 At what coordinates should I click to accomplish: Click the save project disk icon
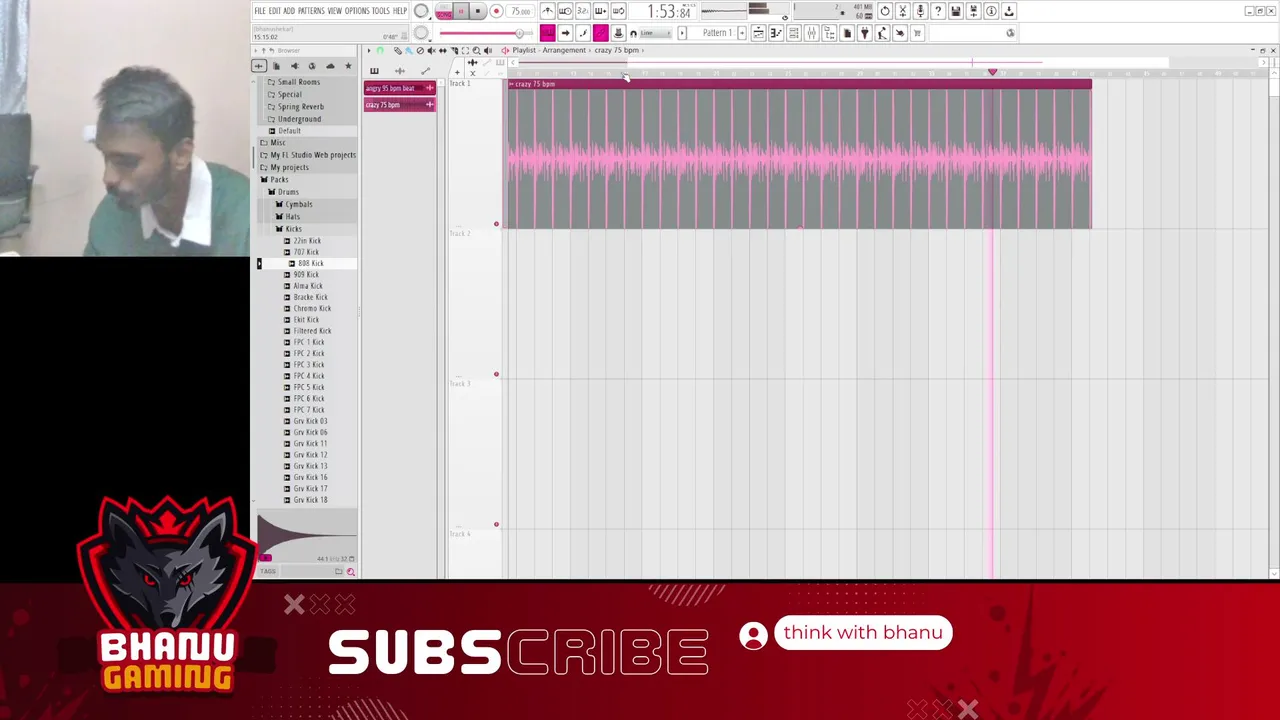[x=956, y=11]
